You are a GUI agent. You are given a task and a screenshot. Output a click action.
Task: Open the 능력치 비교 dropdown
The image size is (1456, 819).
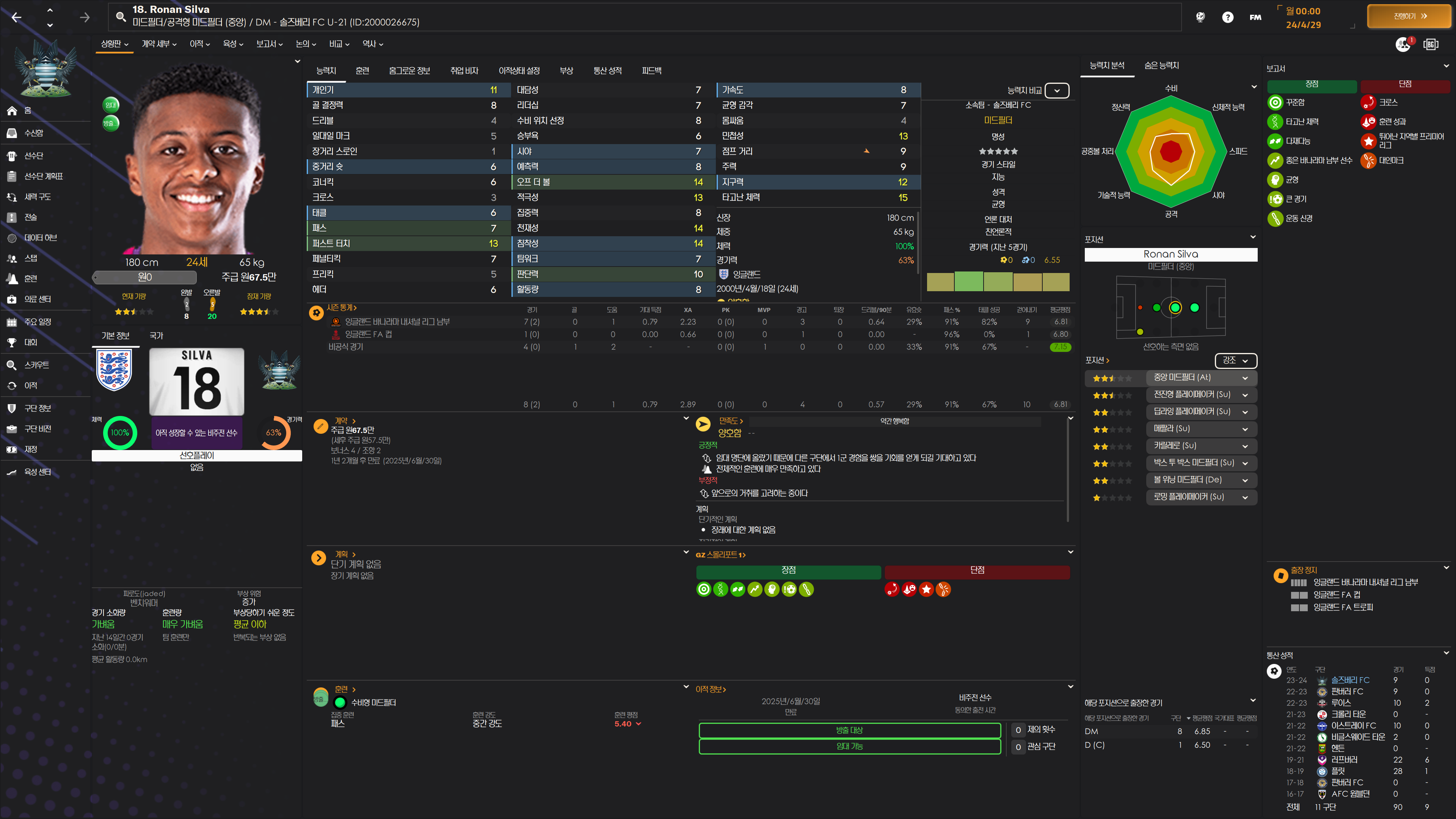pyautogui.click(x=1056, y=91)
